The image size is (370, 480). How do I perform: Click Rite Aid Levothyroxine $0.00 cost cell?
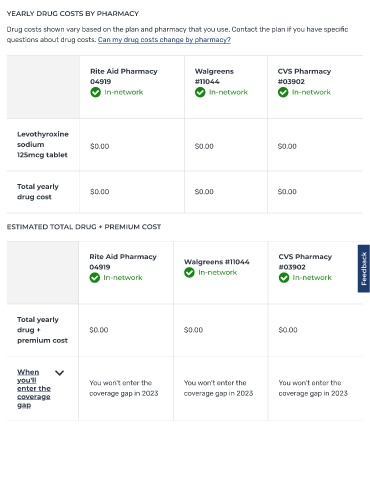click(100, 146)
